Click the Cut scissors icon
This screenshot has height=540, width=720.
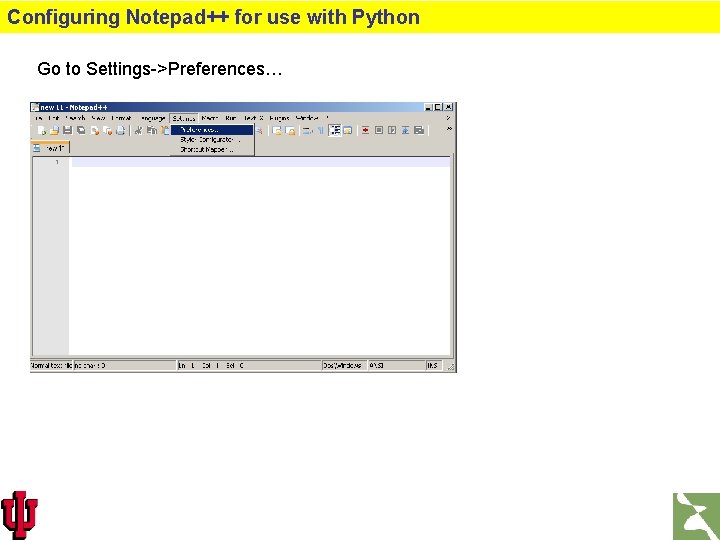[x=138, y=130]
